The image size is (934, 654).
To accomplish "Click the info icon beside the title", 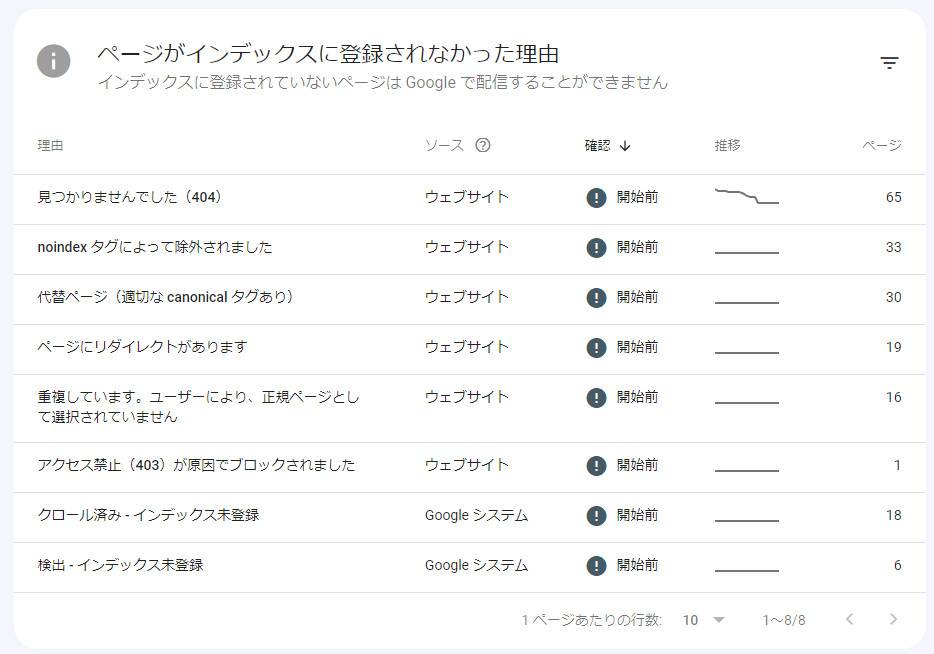I will 54,61.
